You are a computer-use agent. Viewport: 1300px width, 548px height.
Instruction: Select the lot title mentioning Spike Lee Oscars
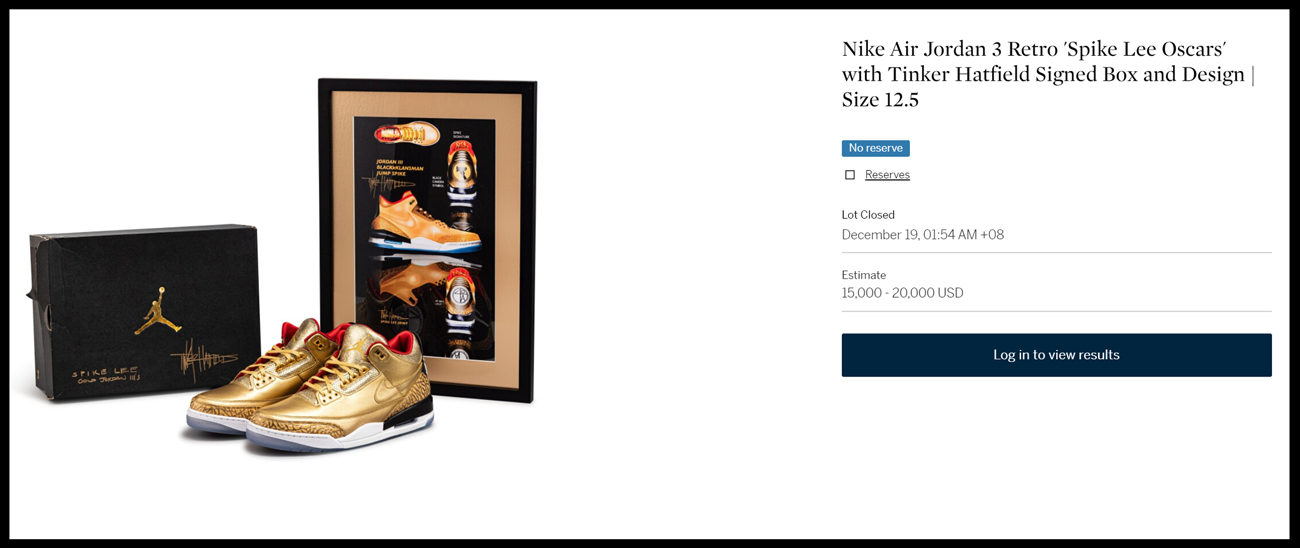1048,74
